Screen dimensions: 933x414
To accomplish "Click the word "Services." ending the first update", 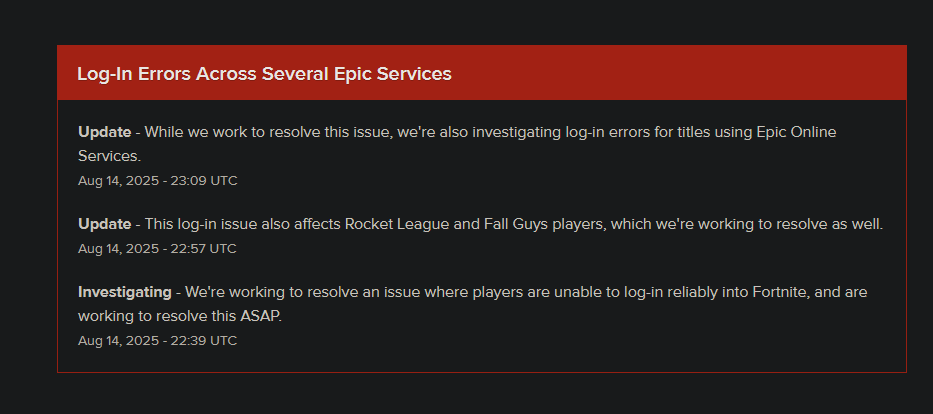I will pos(110,156).
